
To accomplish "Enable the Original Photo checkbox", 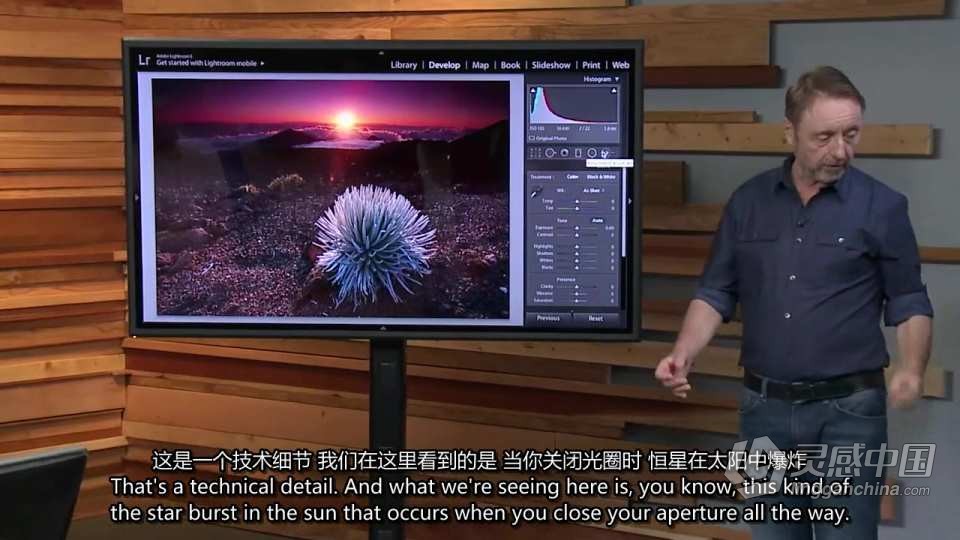I will pos(531,138).
